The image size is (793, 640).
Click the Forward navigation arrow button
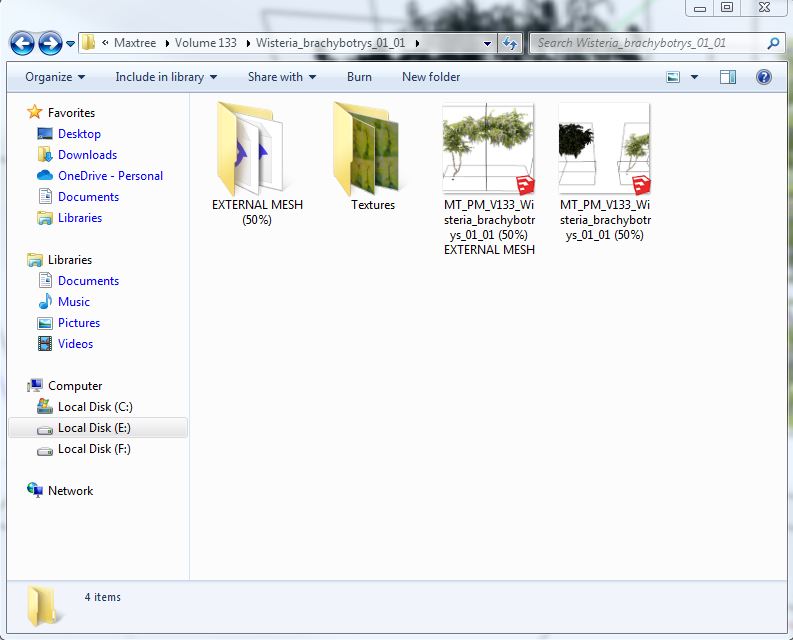click(x=50, y=44)
